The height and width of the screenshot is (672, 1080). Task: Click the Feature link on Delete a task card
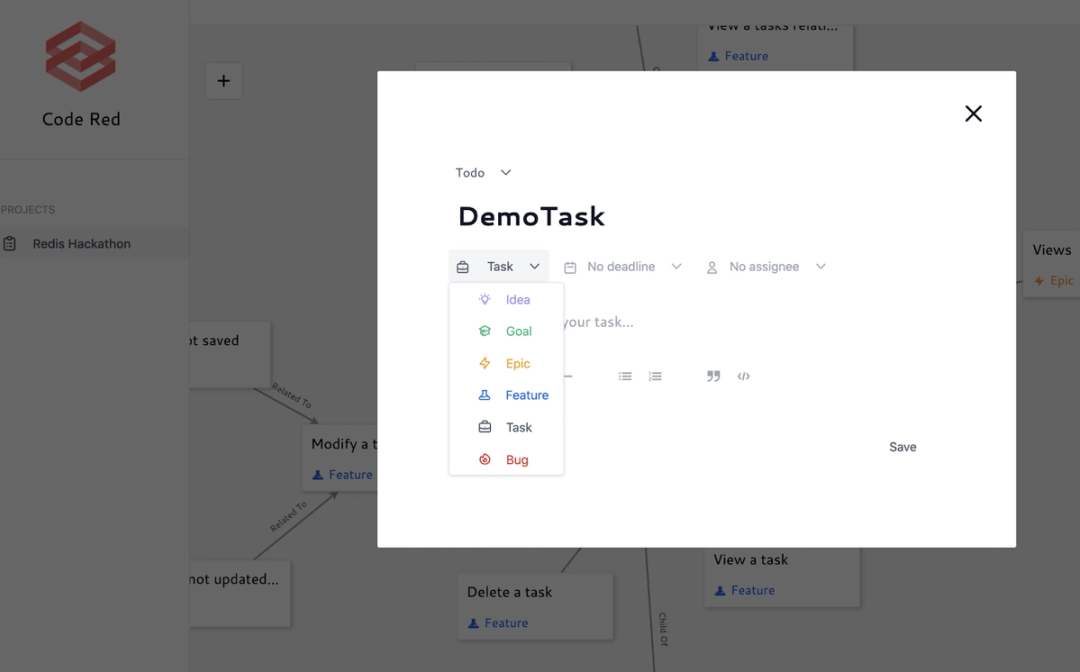pos(497,622)
